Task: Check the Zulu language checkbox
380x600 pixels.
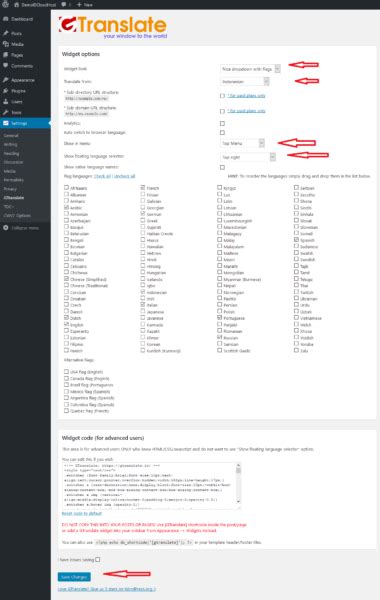Action: (x=296, y=351)
